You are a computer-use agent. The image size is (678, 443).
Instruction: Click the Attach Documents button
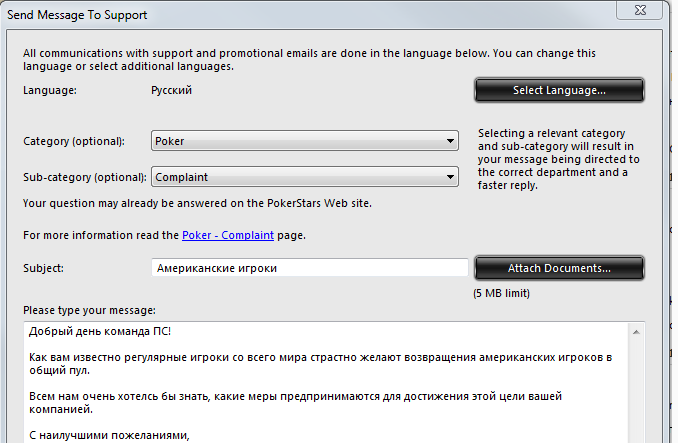pos(559,268)
